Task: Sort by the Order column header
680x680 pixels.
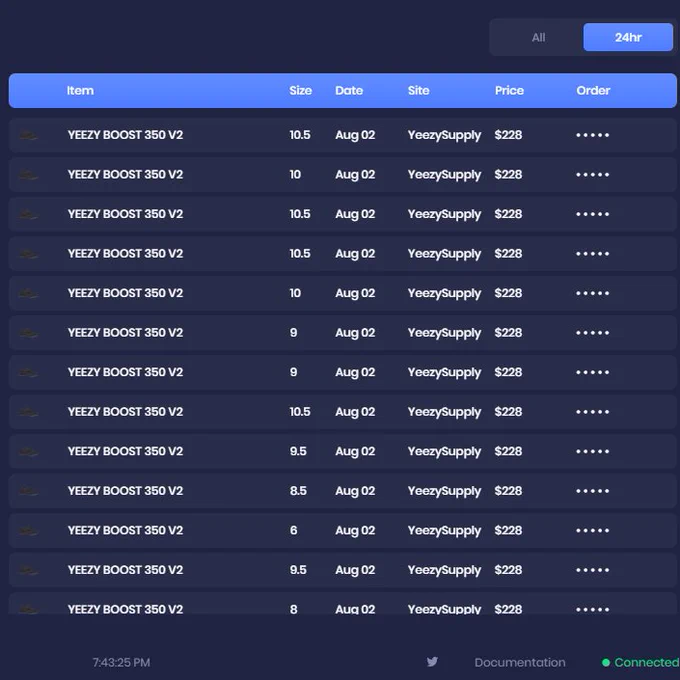Action: pyautogui.click(x=593, y=91)
